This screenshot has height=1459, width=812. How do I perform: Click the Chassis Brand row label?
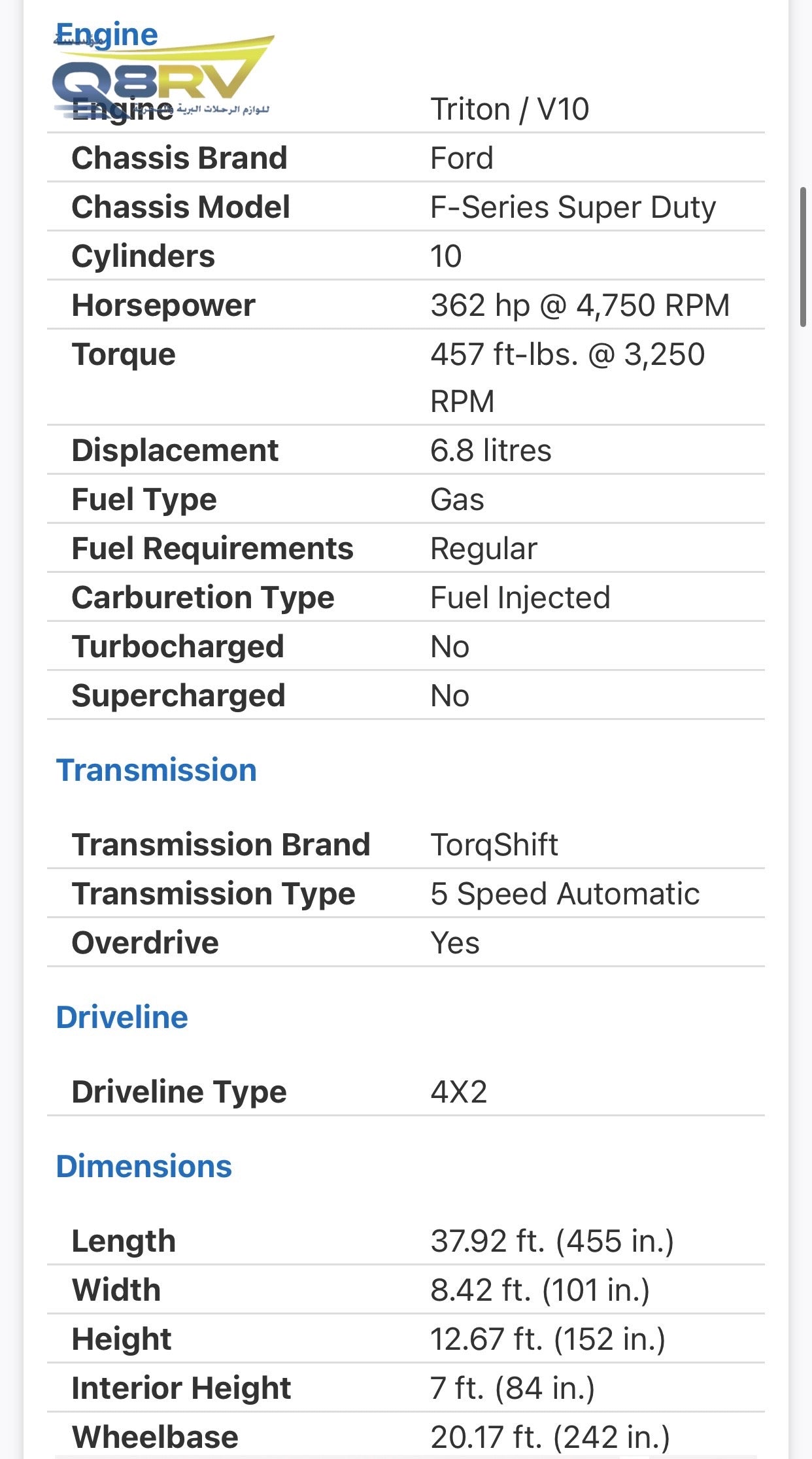(x=180, y=158)
